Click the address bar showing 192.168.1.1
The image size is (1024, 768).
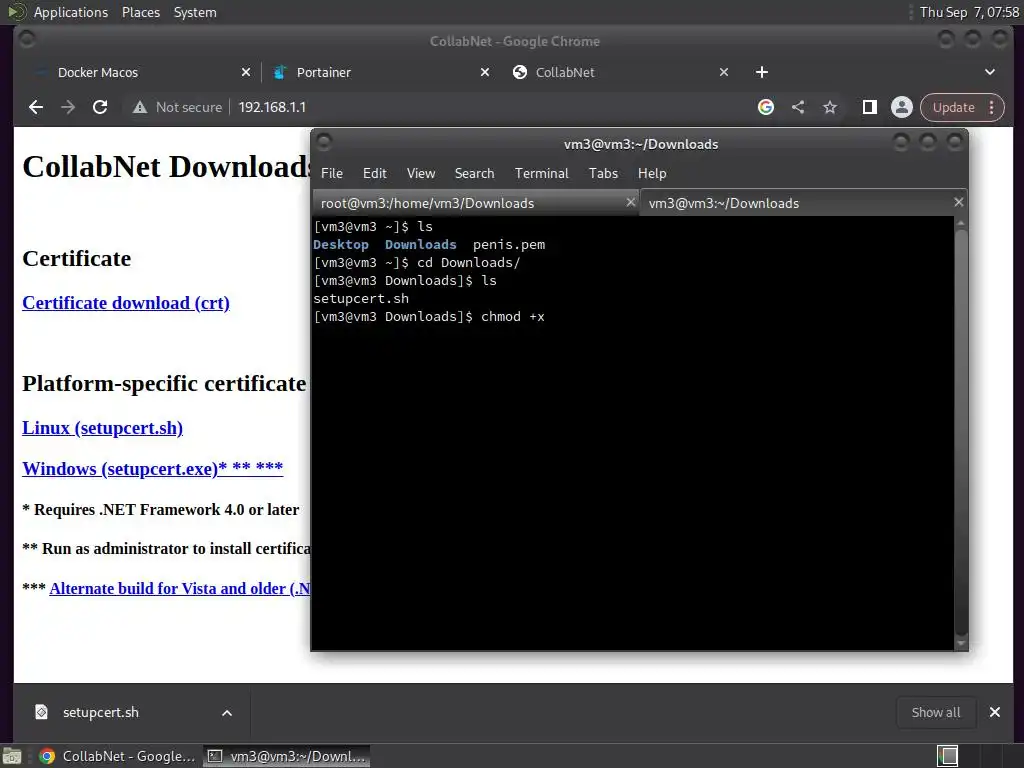point(272,107)
